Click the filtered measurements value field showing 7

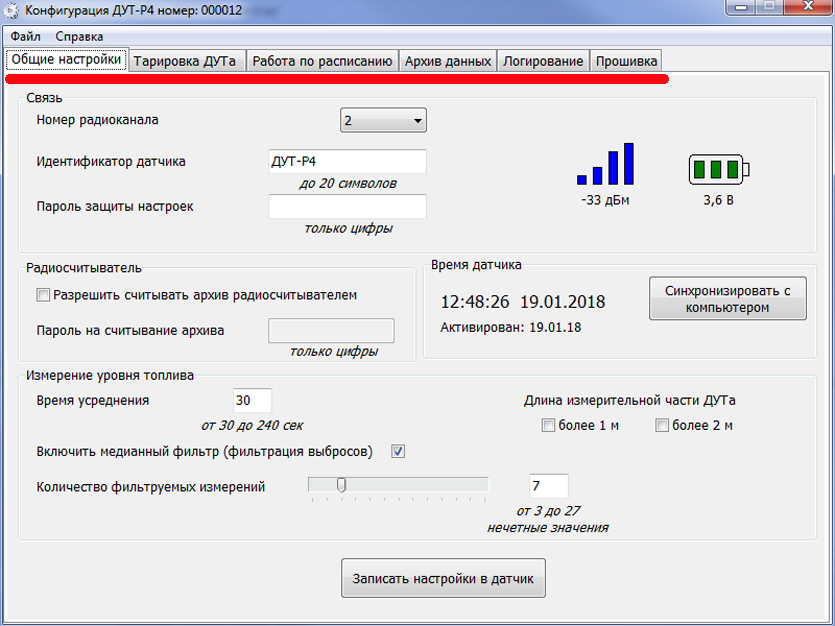[549, 486]
